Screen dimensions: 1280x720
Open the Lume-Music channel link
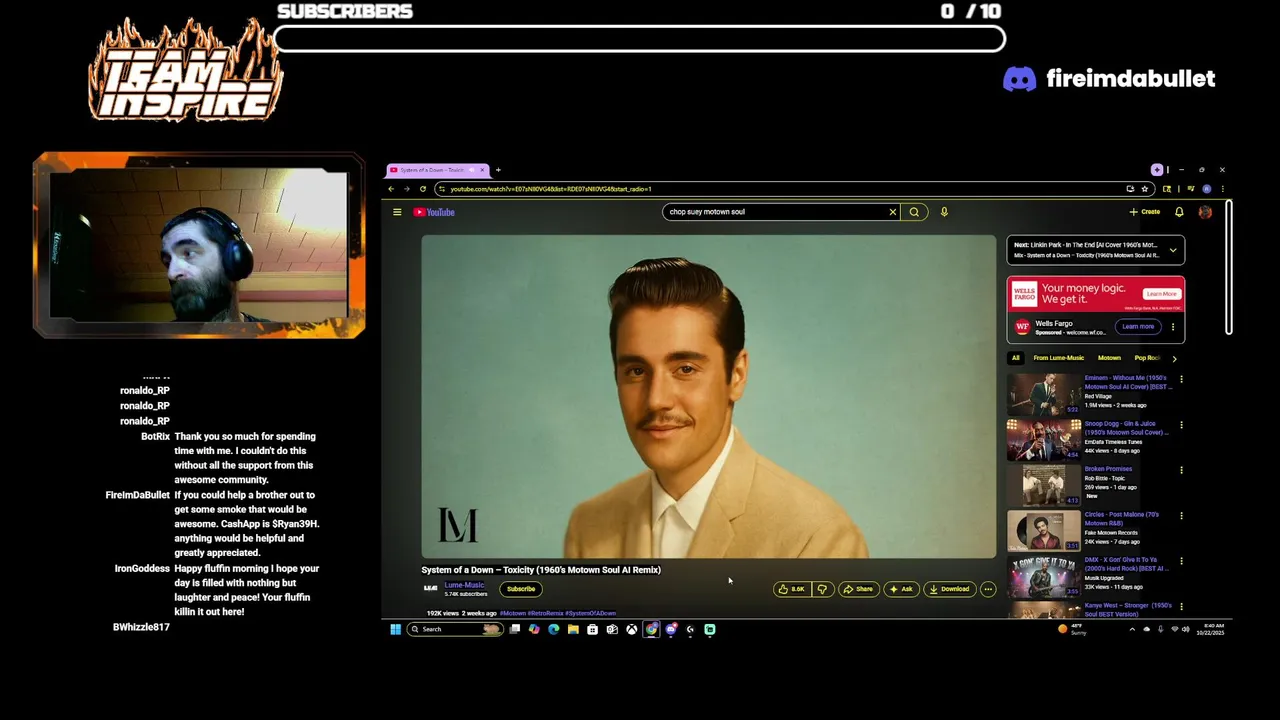(x=464, y=585)
